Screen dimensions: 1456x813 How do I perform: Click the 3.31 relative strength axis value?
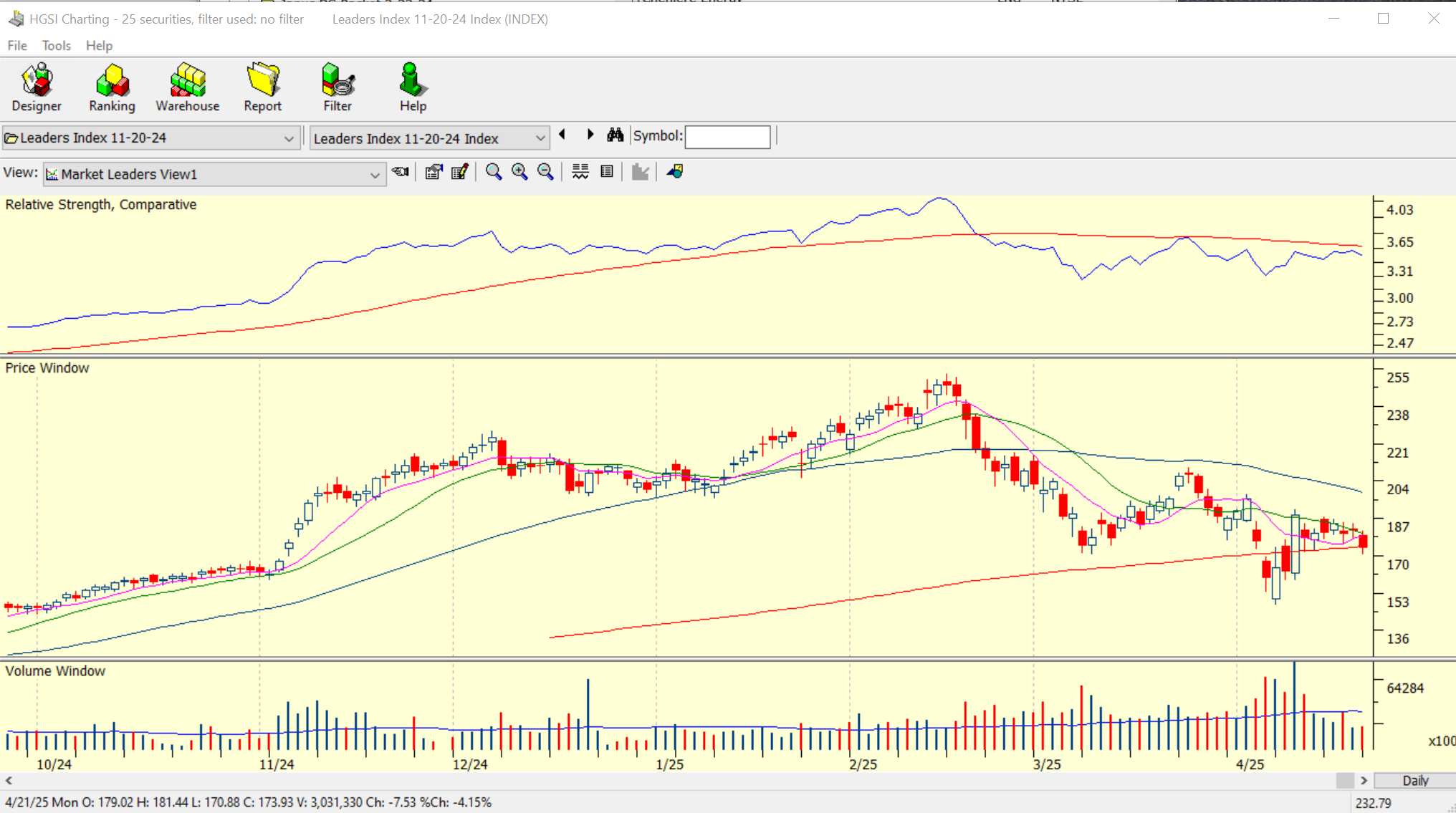click(x=1400, y=271)
